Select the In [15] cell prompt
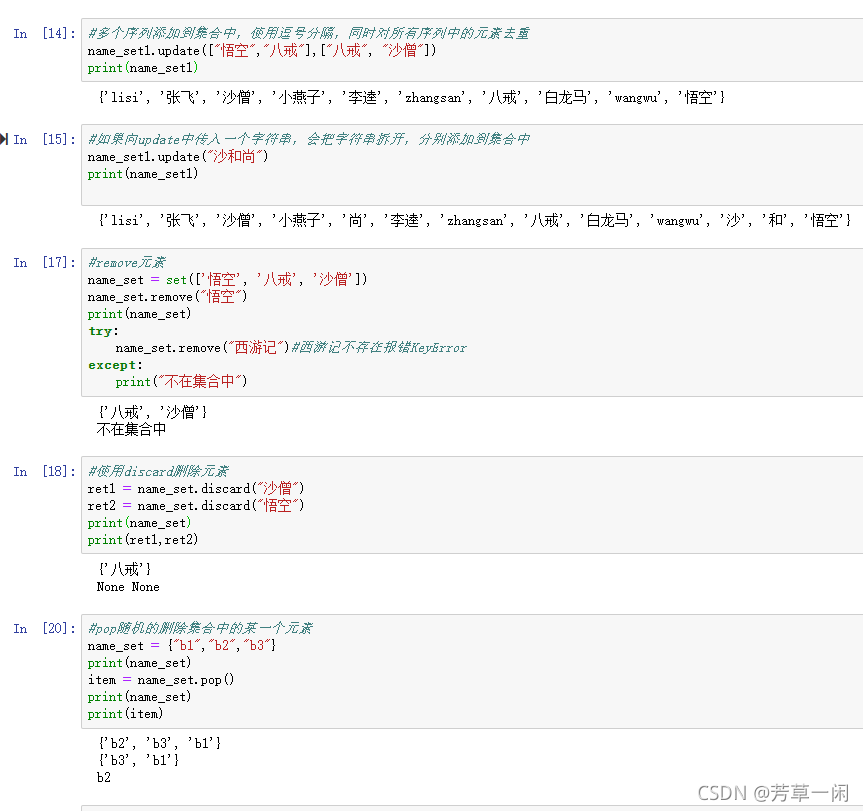The height and width of the screenshot is (811, 863). click(x=44, y=139)
